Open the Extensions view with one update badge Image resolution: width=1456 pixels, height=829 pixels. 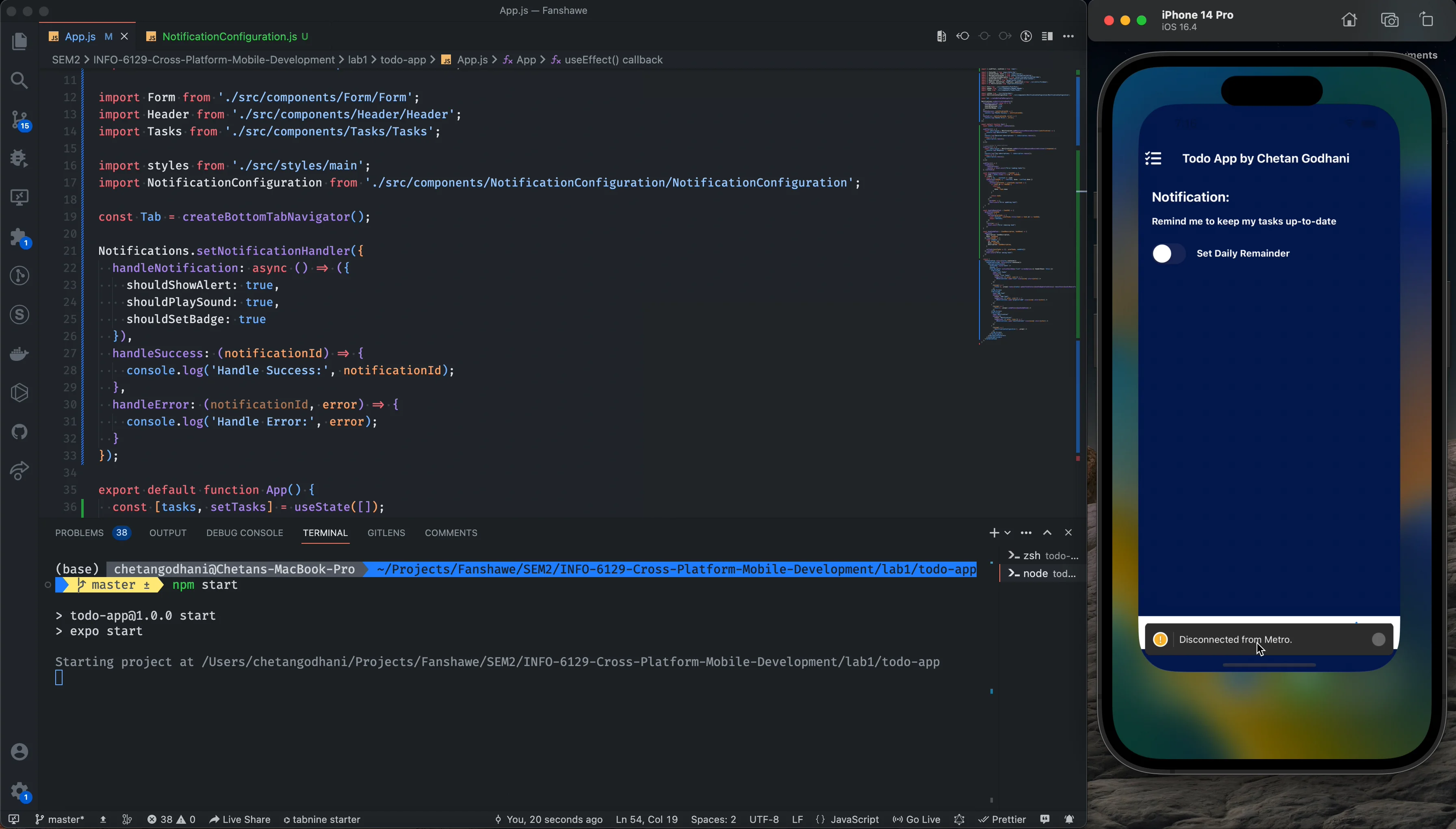[19, 237]
